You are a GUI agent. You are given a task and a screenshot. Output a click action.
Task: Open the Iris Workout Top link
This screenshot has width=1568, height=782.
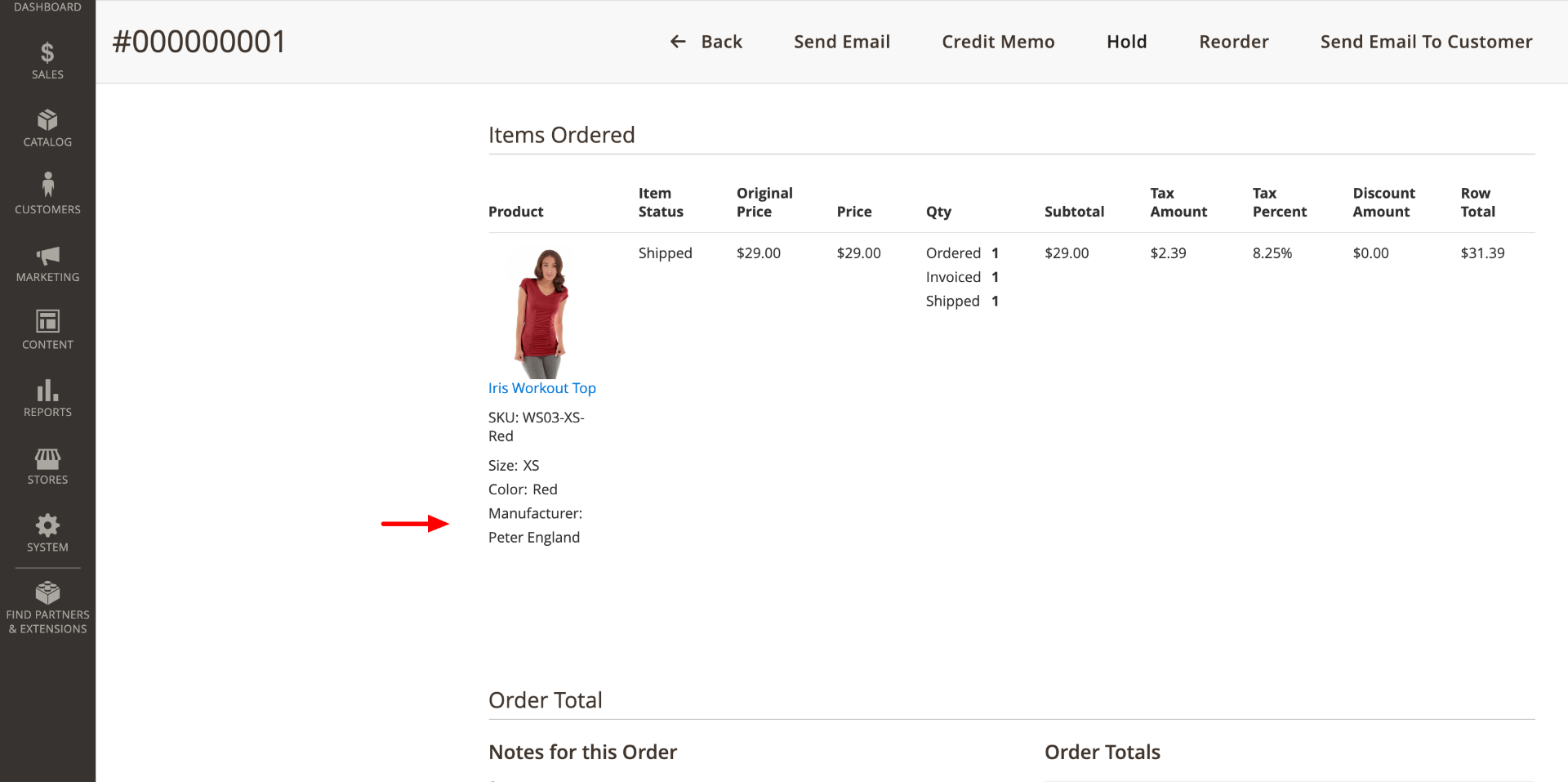[542, 388]
